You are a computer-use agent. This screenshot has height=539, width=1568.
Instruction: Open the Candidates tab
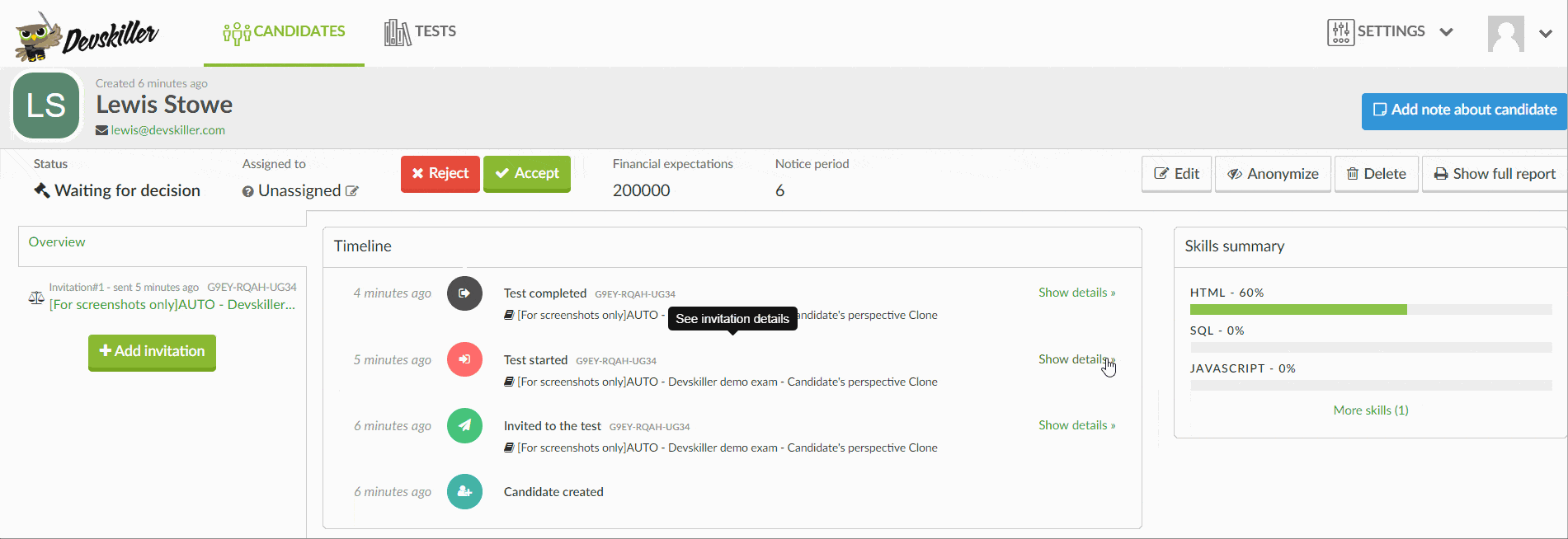(284, 31)
